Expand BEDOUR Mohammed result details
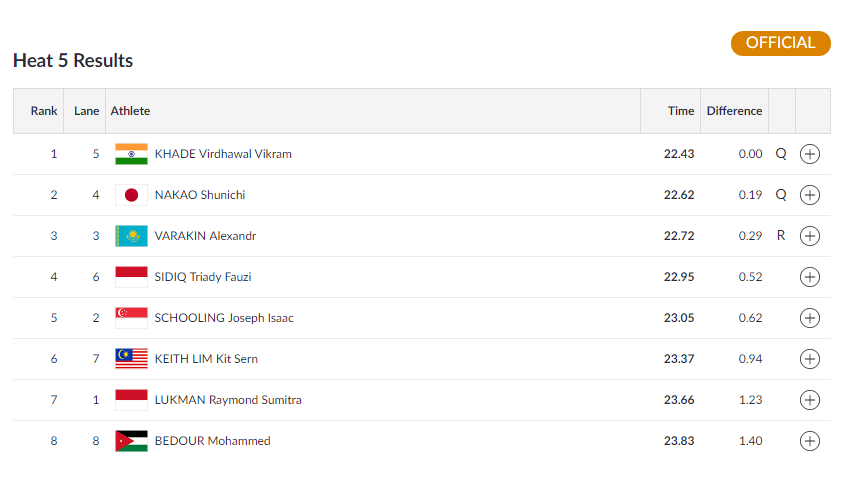 tap(810, 441)
